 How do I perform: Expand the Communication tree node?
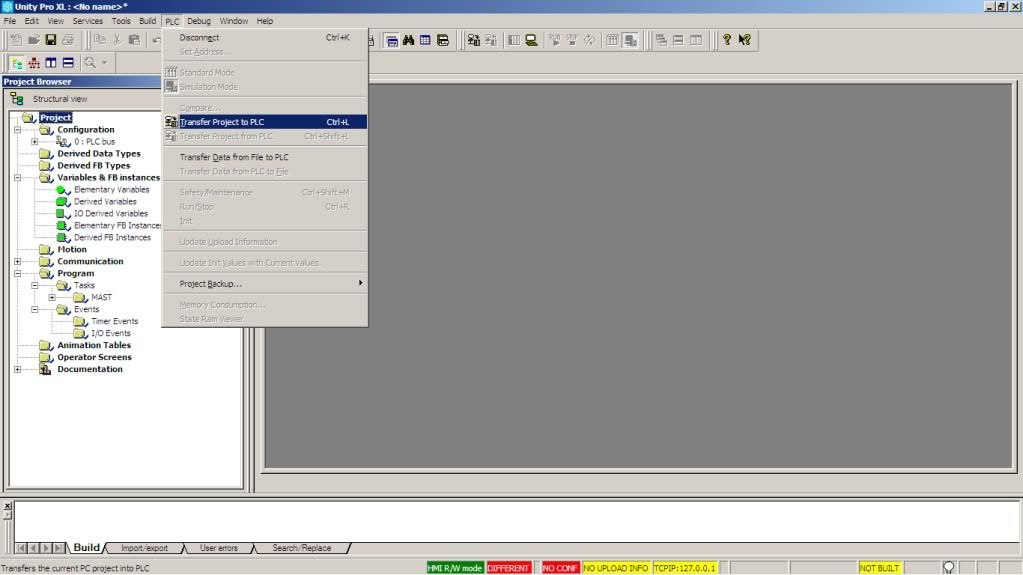tap(18, 261)
